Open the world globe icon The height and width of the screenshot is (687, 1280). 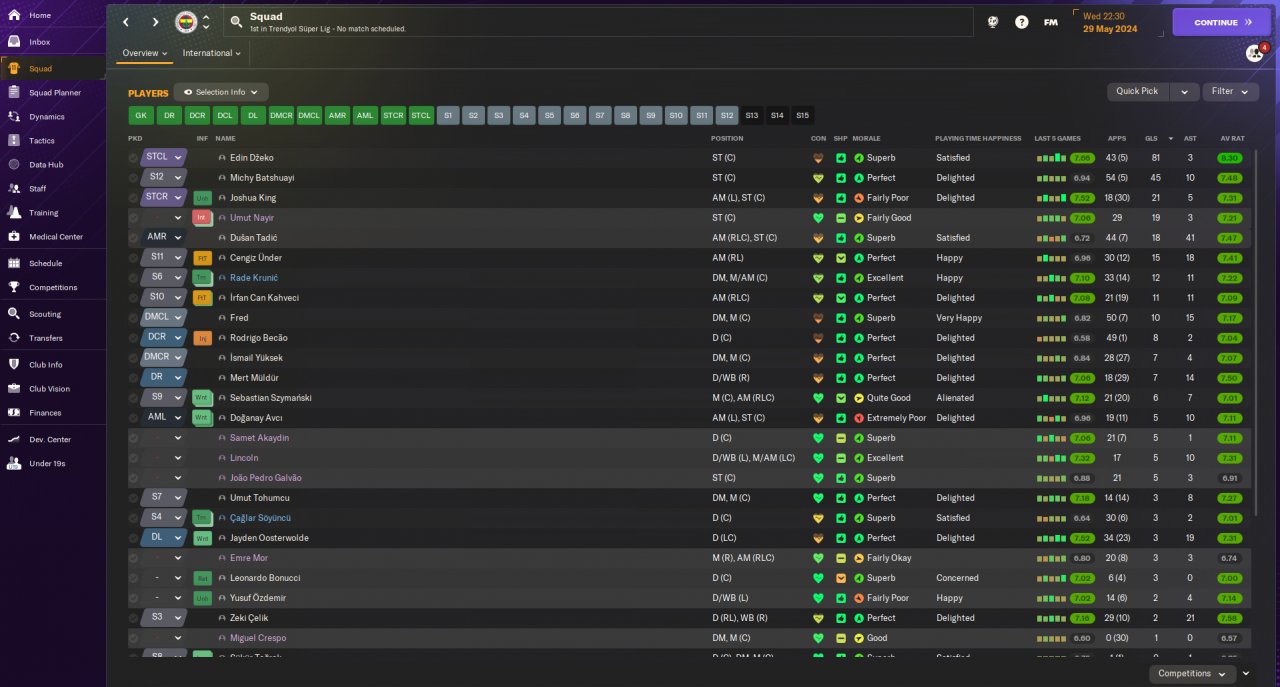point(993,22)
